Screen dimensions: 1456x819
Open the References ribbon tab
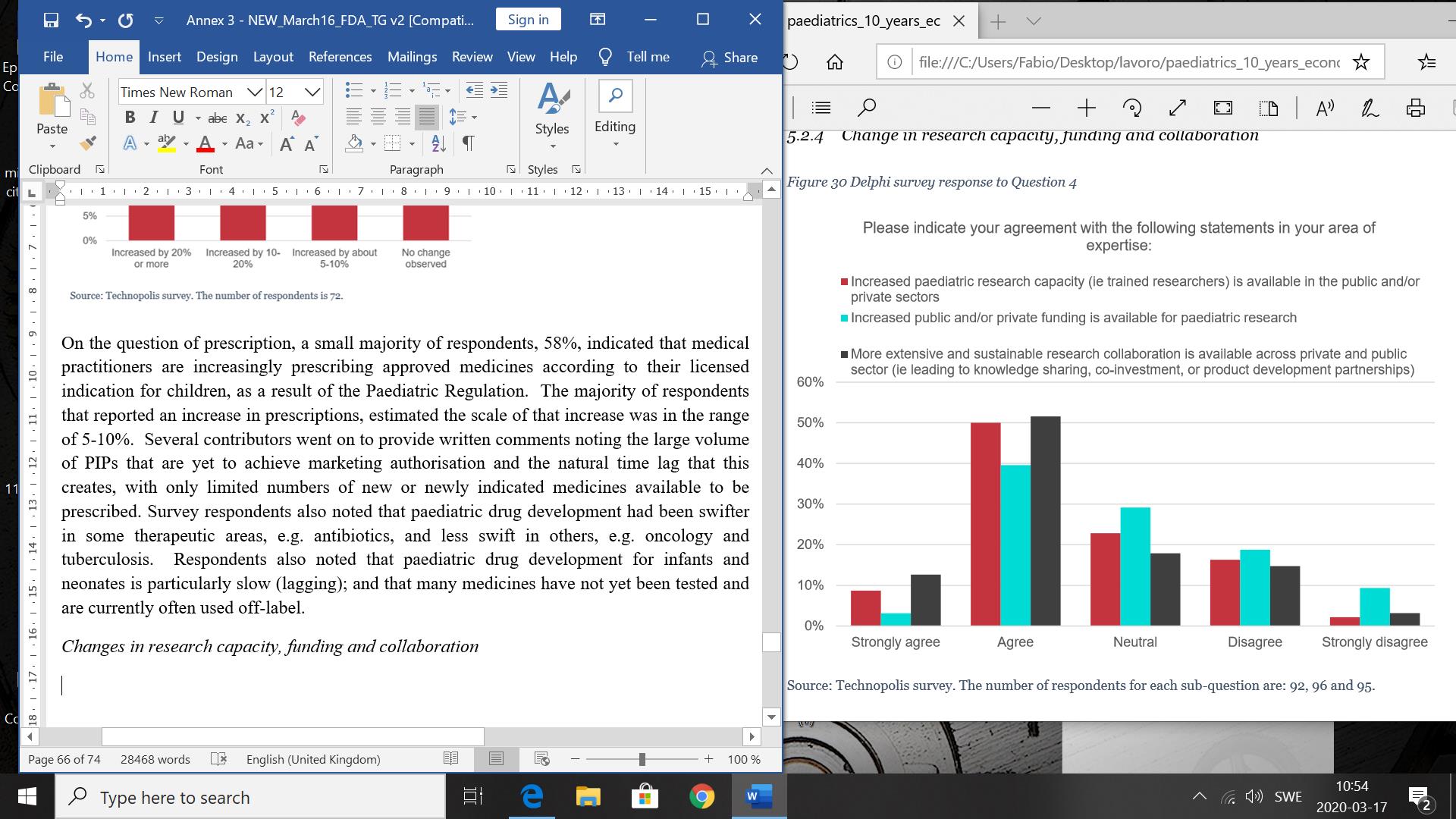(340, 57)
